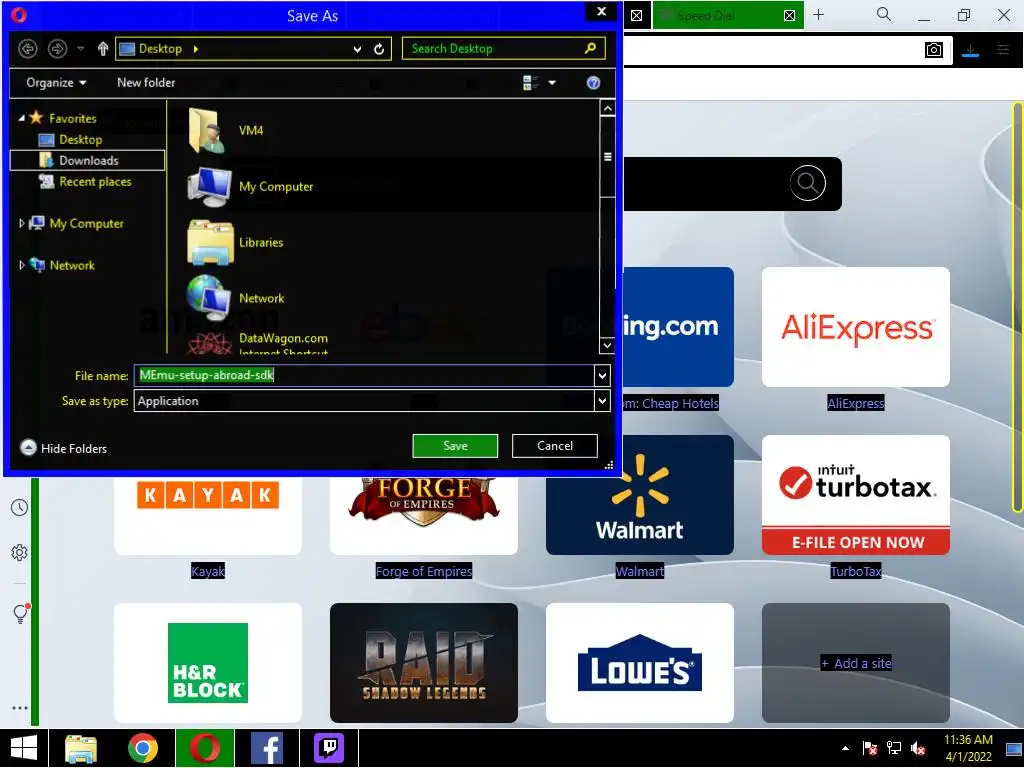Go up one folder level
Image resolution: width=1024 pixels, height=768 pixels.
[x=103, y=48]
